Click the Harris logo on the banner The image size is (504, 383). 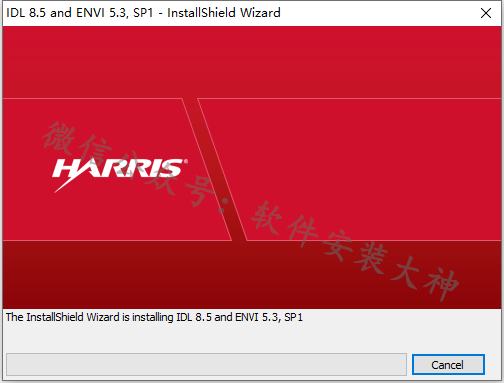(120, 175)
